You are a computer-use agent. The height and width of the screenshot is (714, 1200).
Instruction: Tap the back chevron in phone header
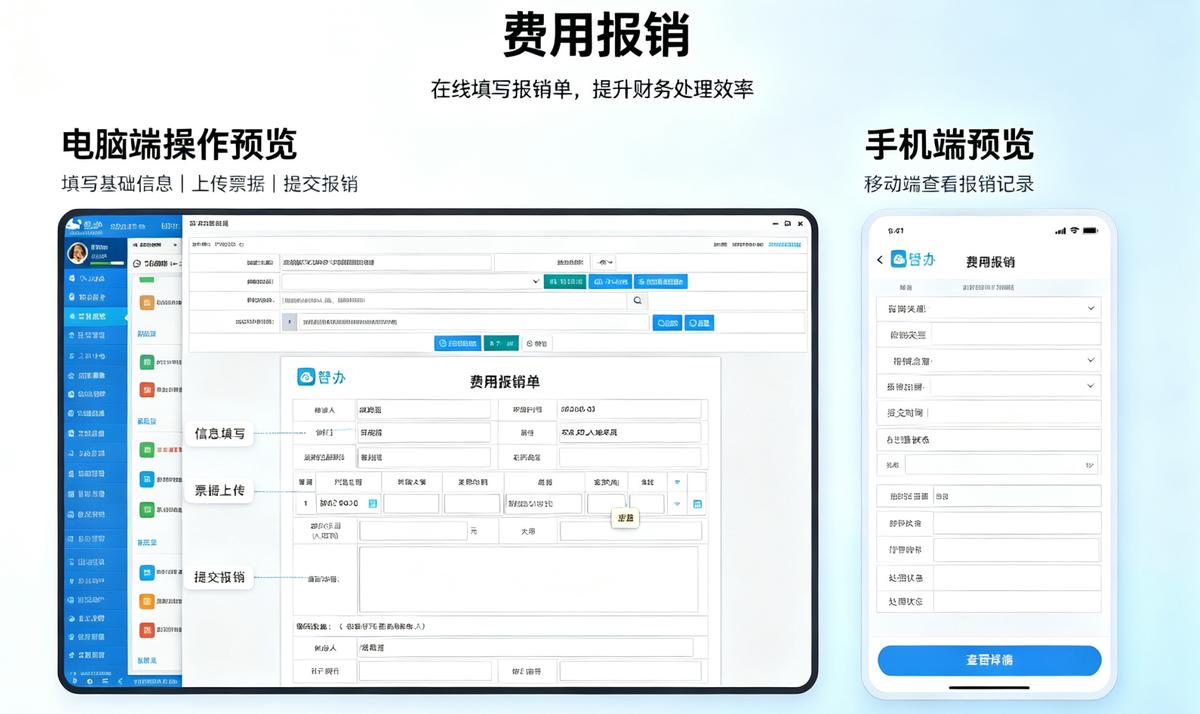point(880,260)
